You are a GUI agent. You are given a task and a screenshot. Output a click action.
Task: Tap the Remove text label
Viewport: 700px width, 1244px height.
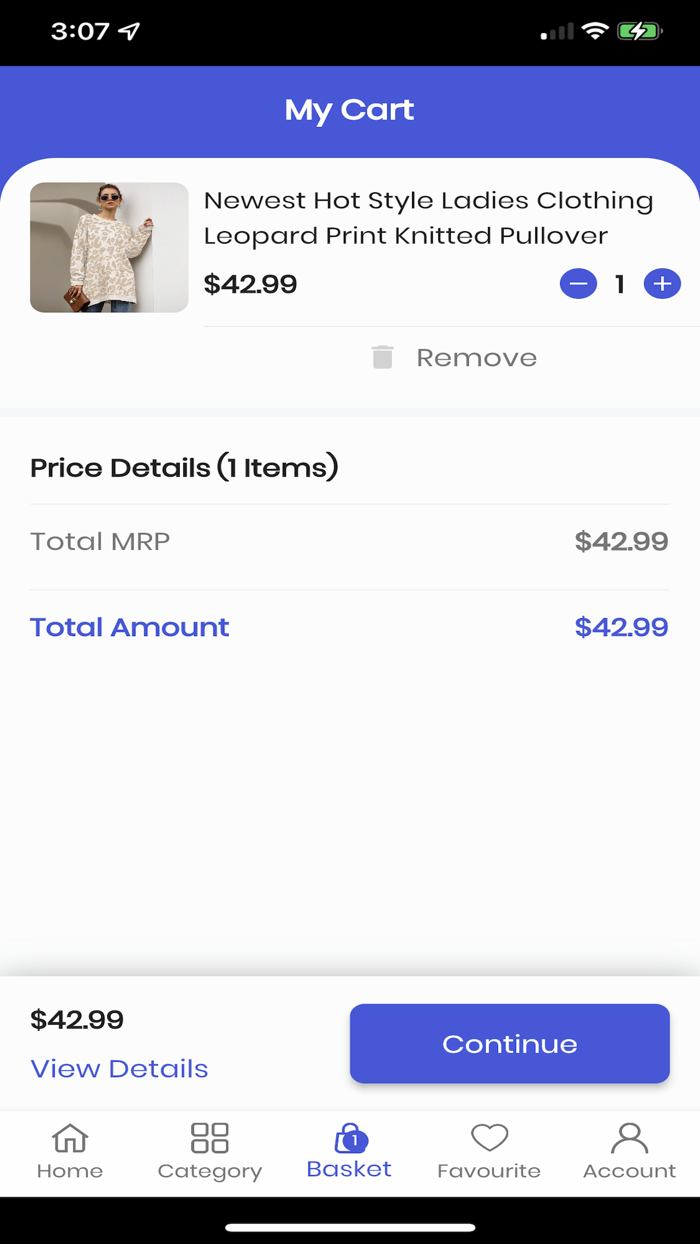click(x=476, y=358)
